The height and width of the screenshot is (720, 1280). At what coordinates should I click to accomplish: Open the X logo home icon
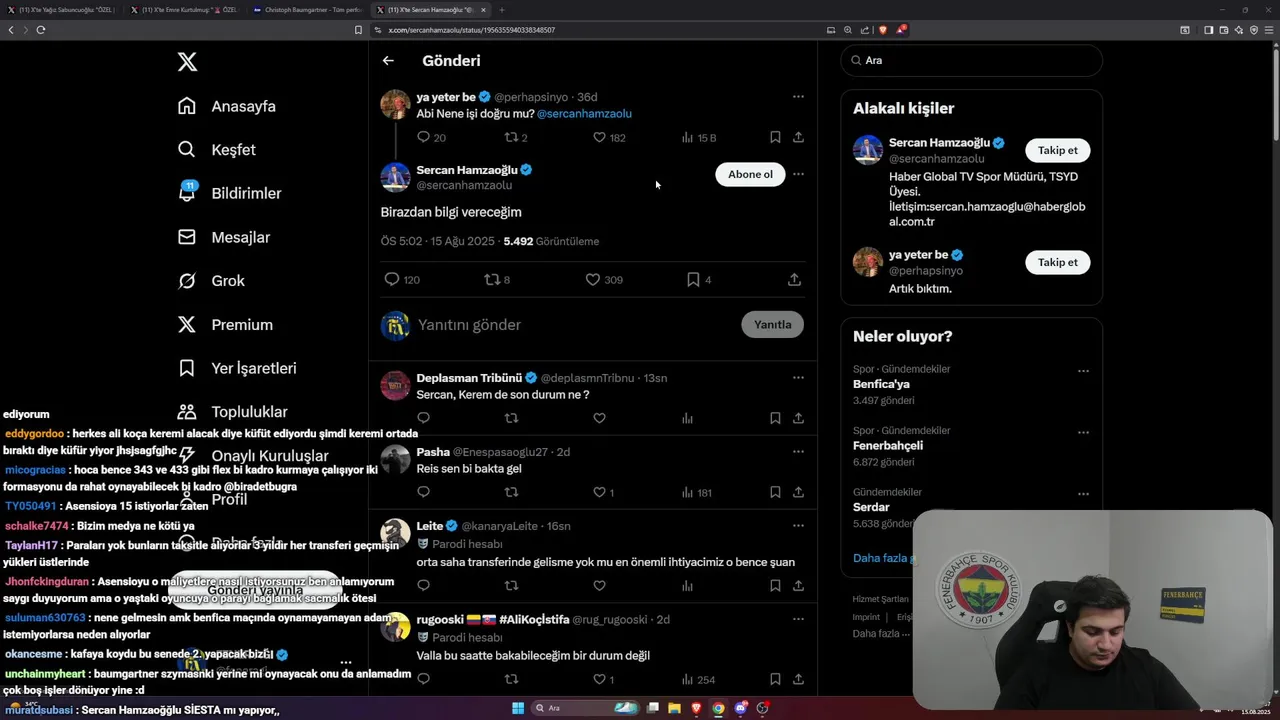point(187,62)
